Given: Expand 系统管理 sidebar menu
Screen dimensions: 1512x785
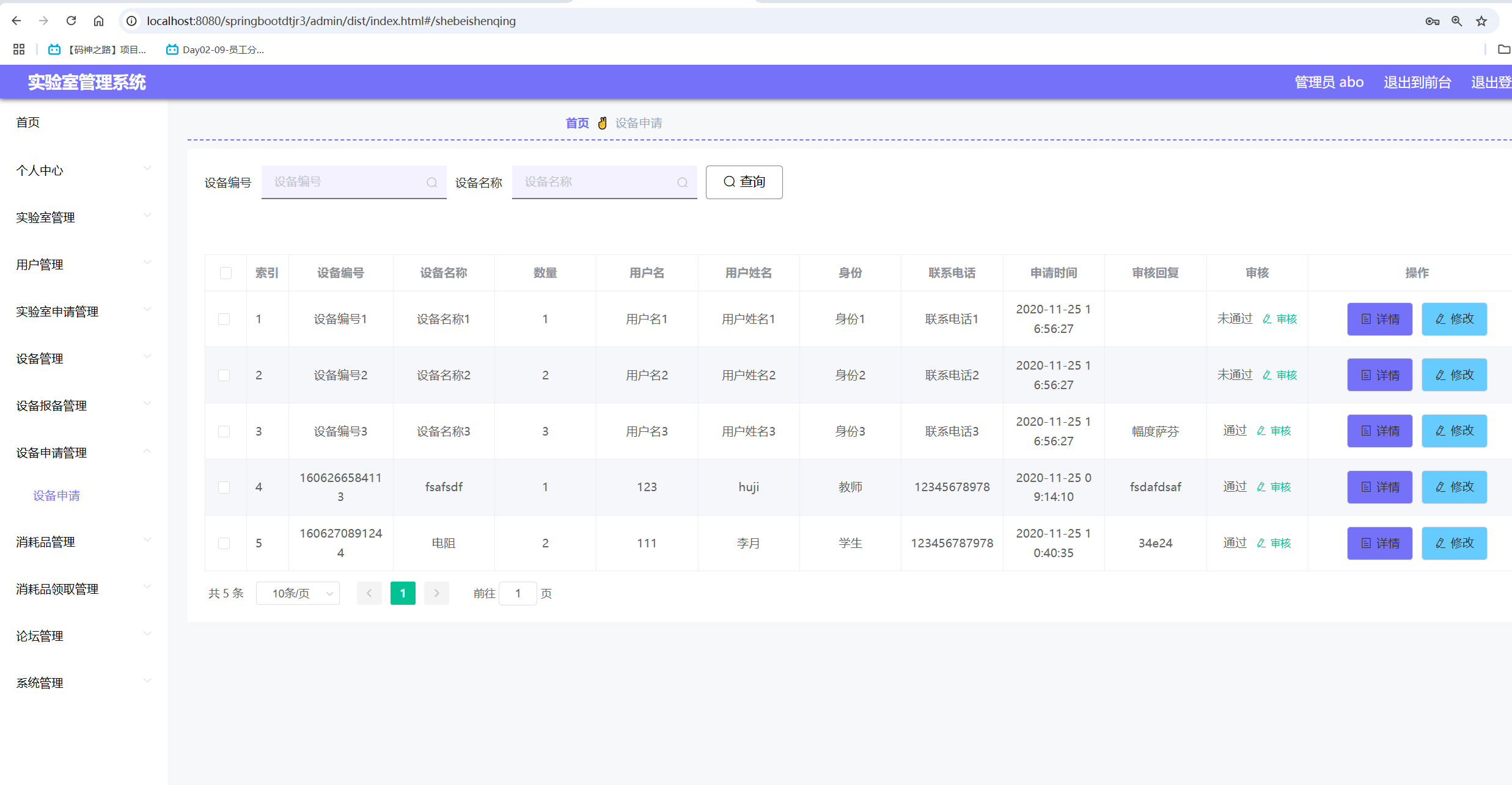Looking at the screenshot, I should [x=84, y=682].
